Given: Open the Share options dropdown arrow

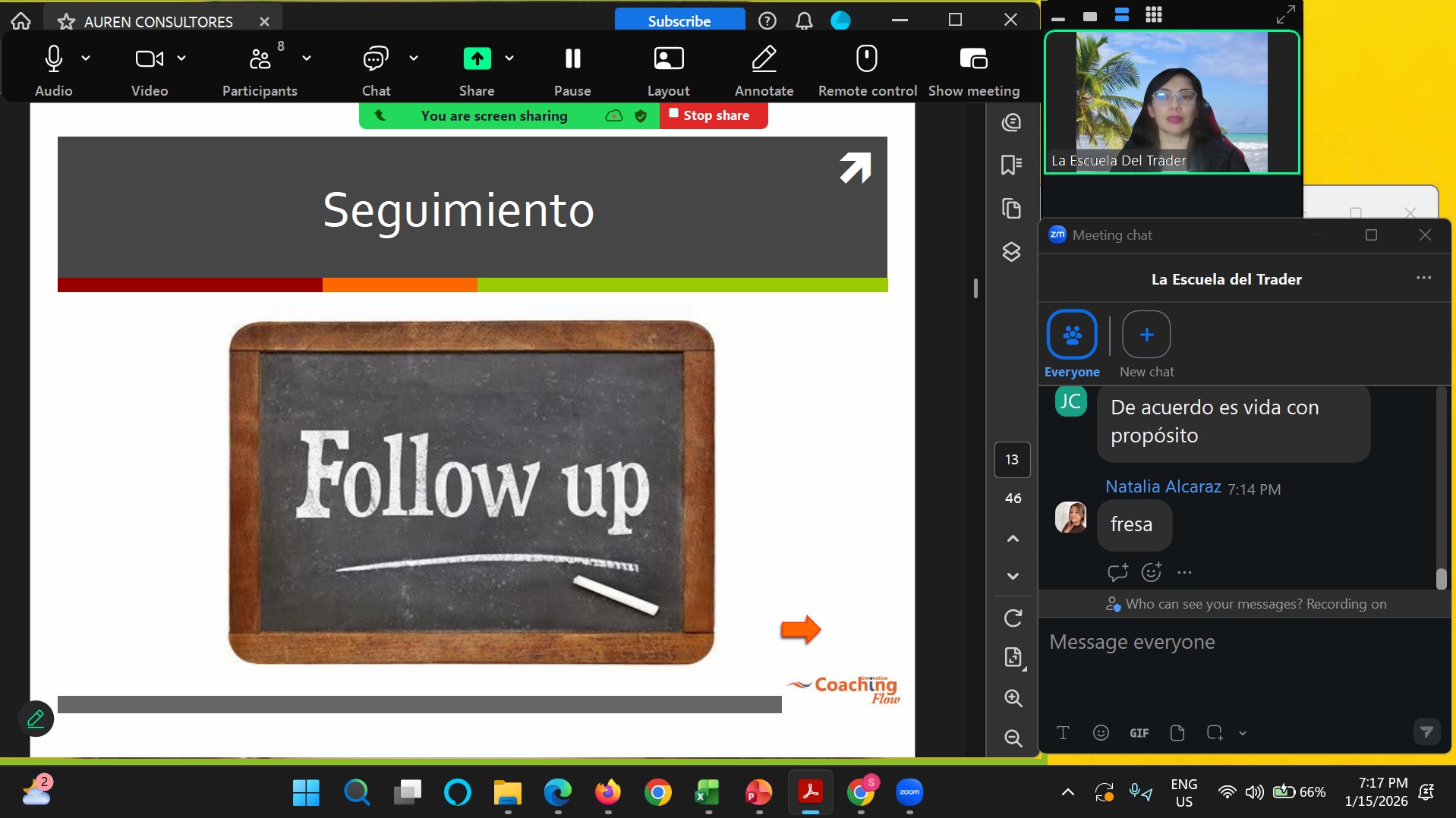Looking at the screenshot, I should pyautogui.click(x=509, y=58).
